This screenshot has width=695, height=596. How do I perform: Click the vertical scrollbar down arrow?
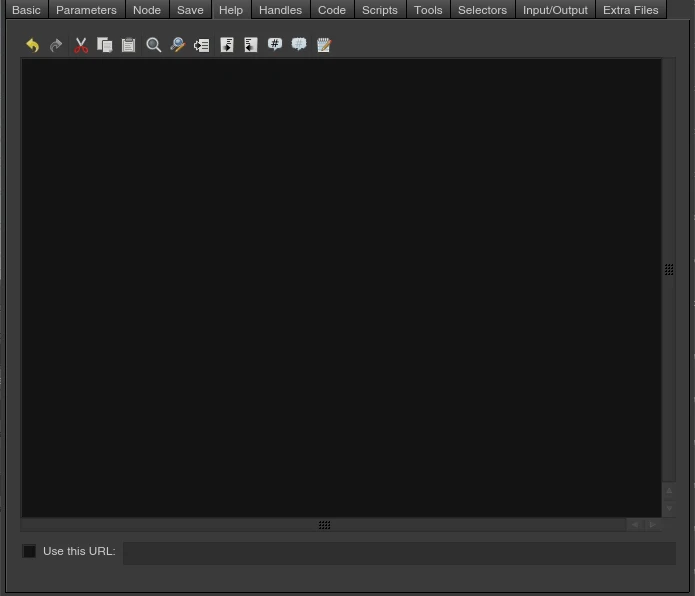[x=669, y=508]
